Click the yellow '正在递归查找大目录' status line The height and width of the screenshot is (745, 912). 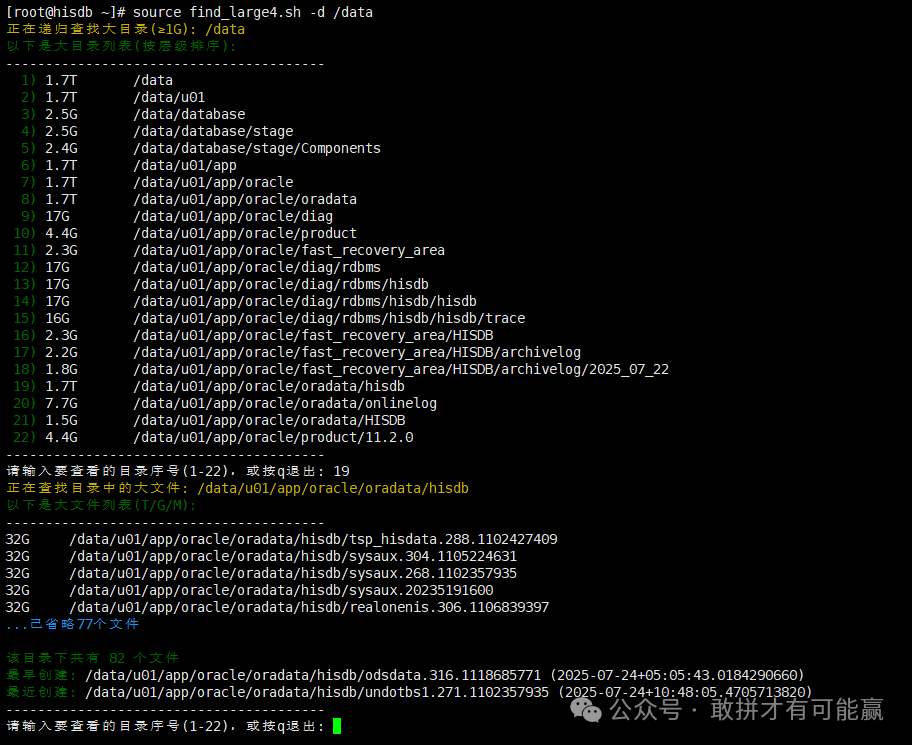pos(125,29)
